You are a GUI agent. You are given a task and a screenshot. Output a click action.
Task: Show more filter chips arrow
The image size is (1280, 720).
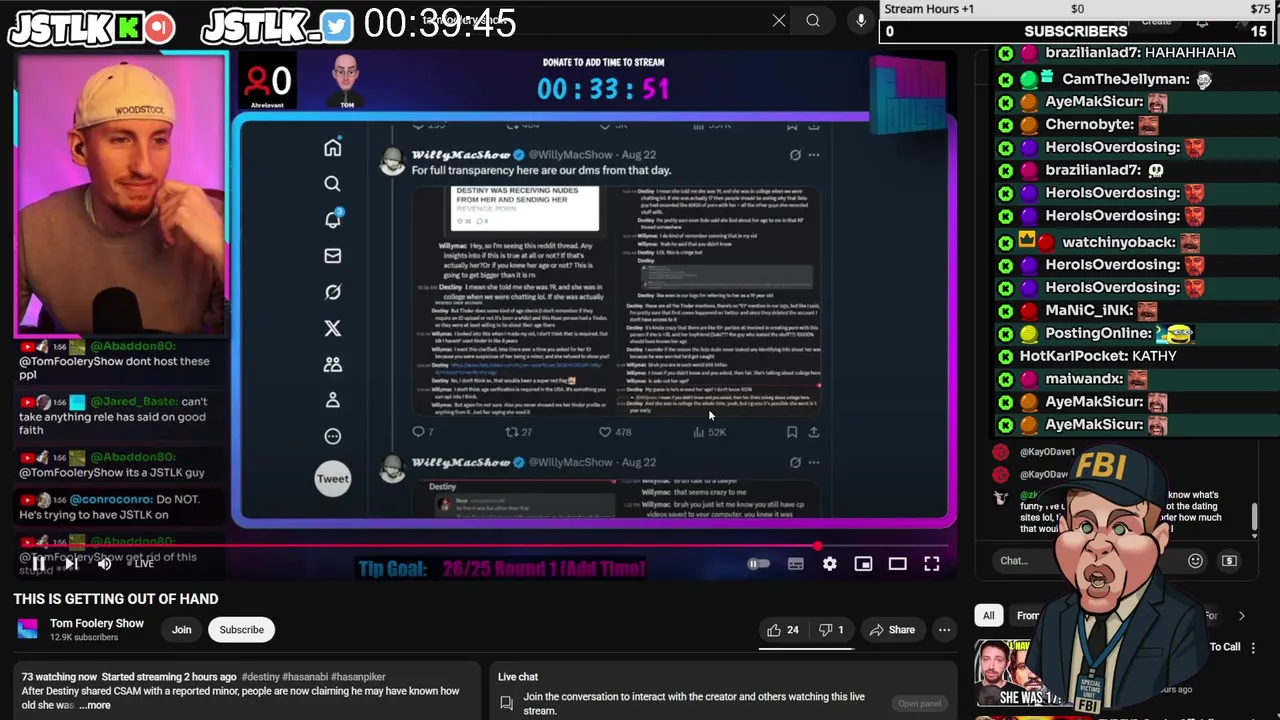tap(1241, 616)
